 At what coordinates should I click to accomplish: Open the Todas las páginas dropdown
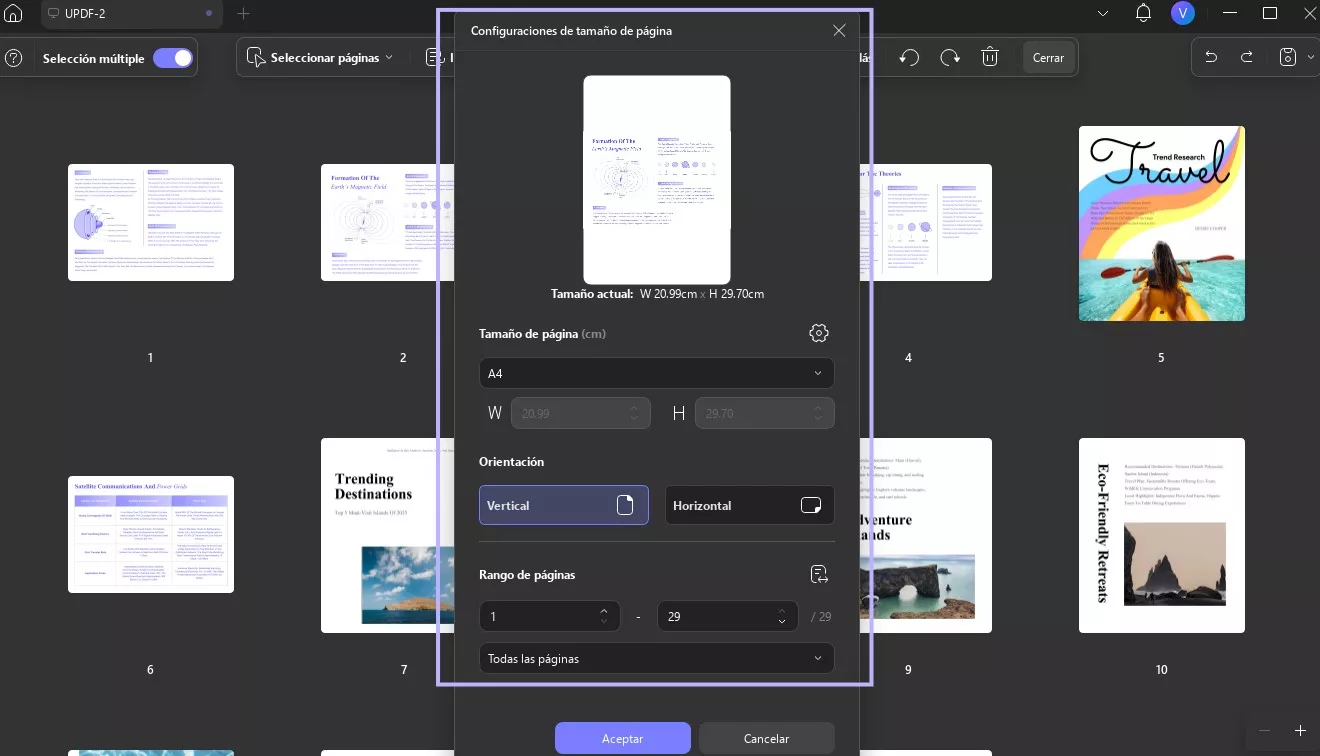(x=656, y=658)
